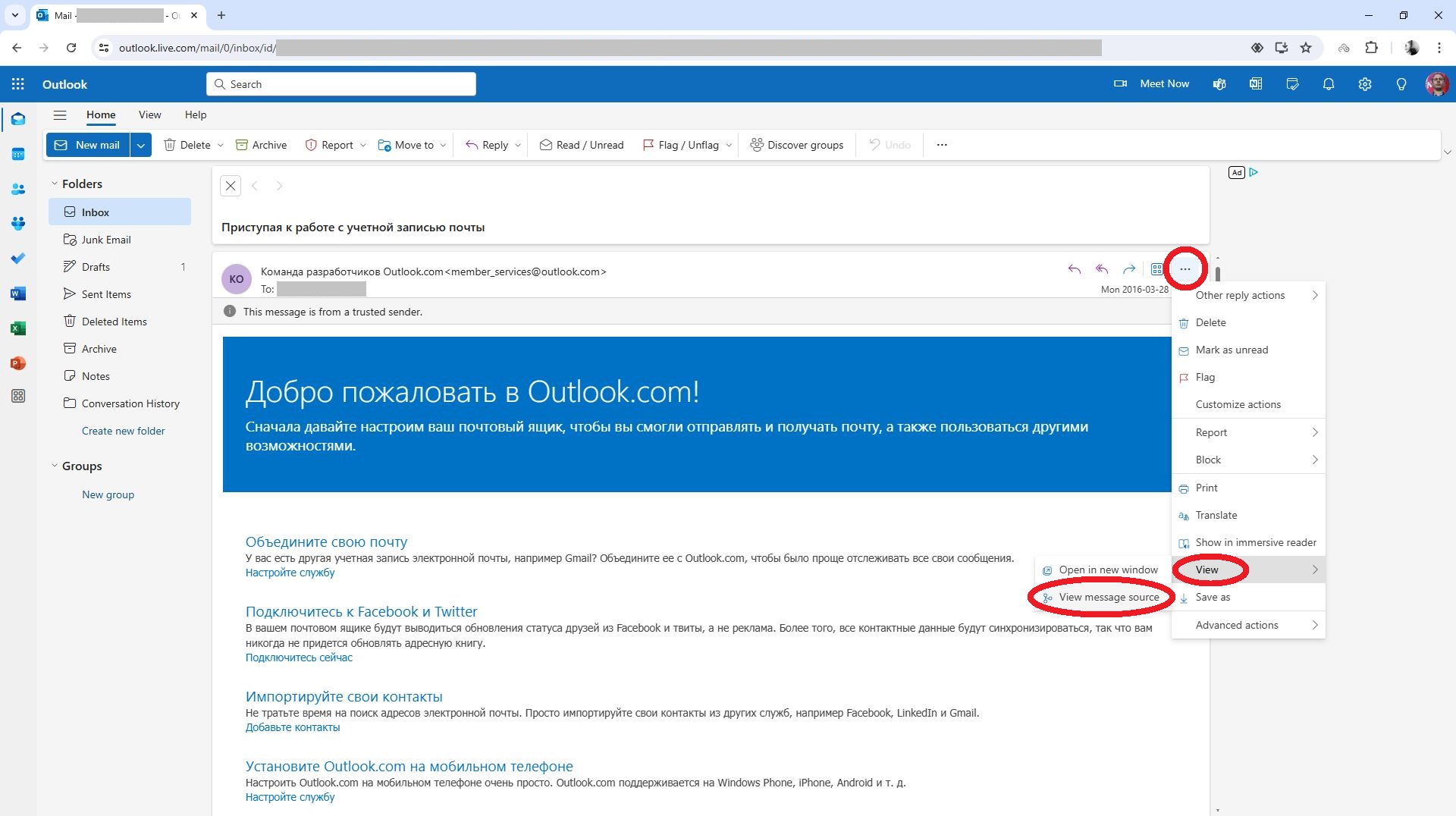This screenshot has height=816, width=1456.
Task: Open Calendar in the left app rail
Action: tap(18, 154)
